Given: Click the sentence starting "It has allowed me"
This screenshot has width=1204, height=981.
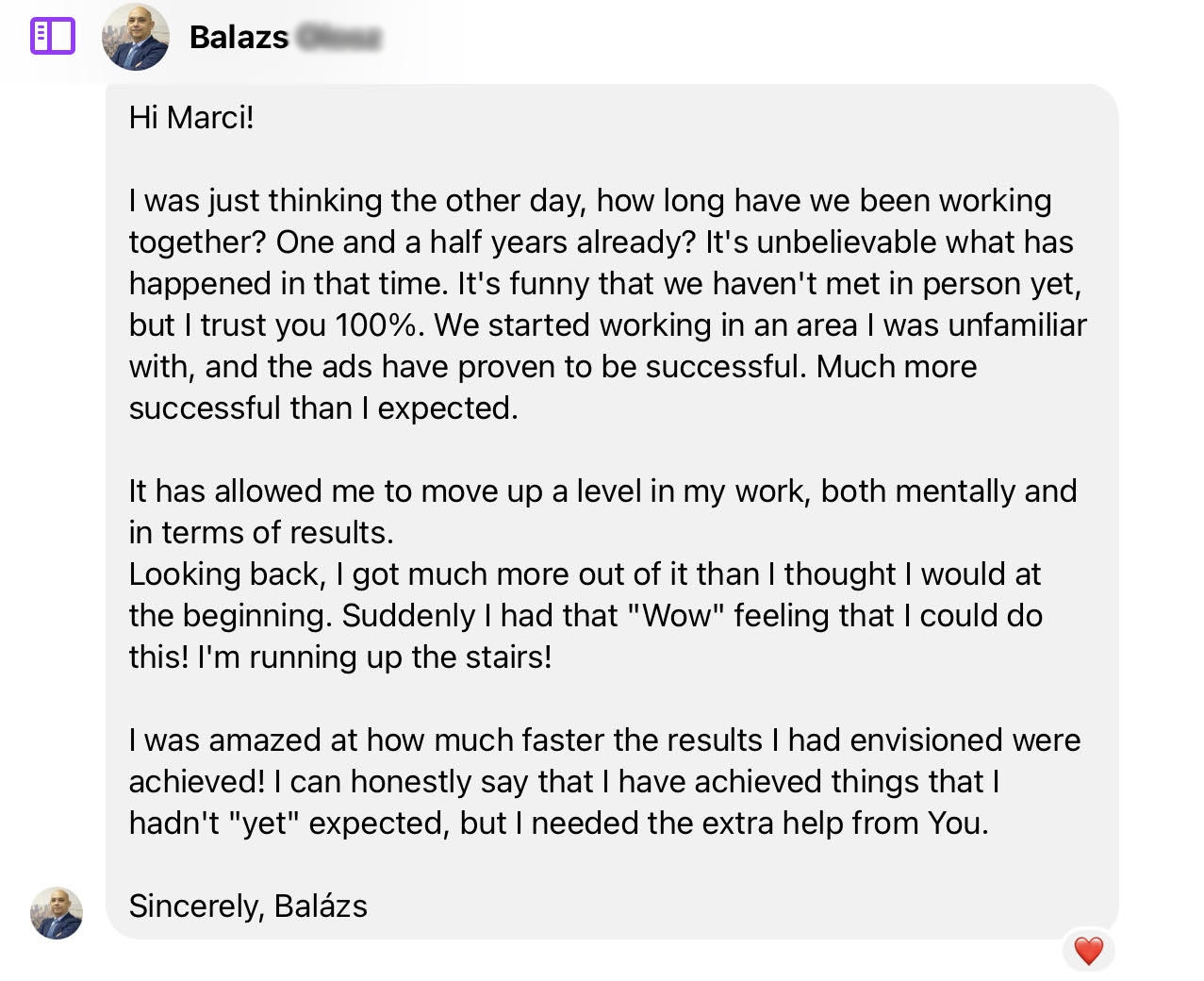Looking at the screenshot, I should pyautogui.click(x=602, y=491).
